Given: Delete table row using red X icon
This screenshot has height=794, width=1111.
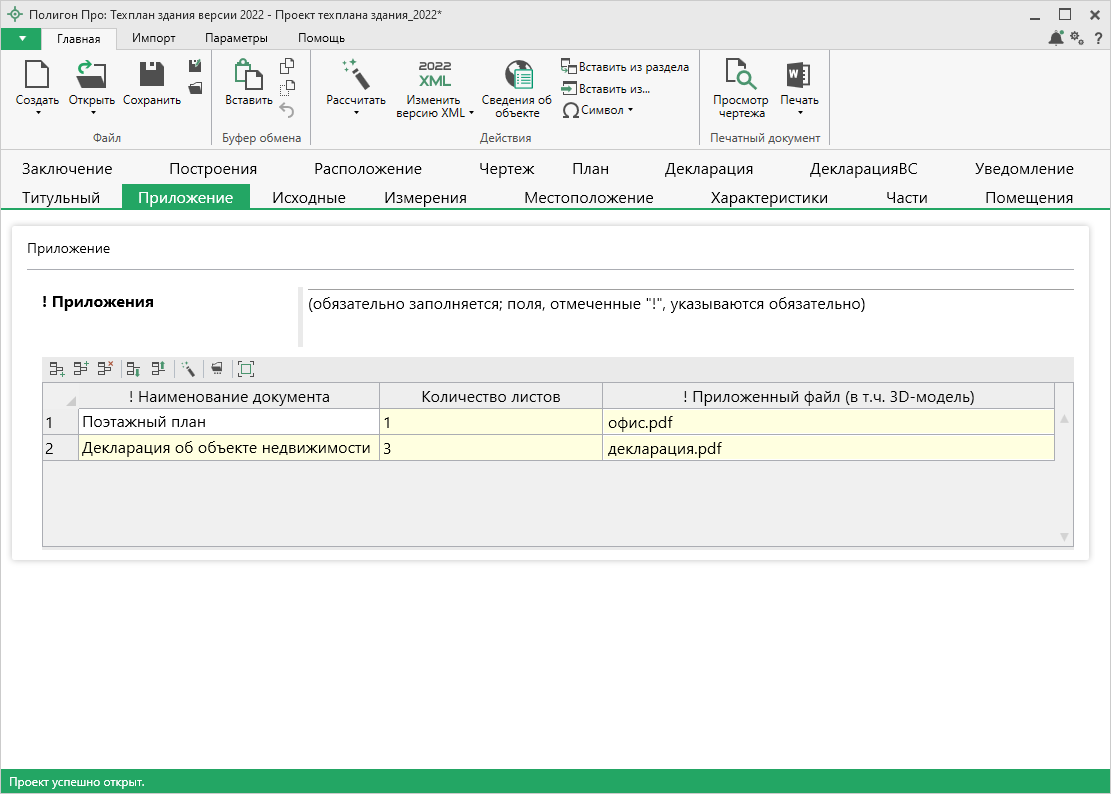Looking at the screenshot, I should tap(105, 369).
